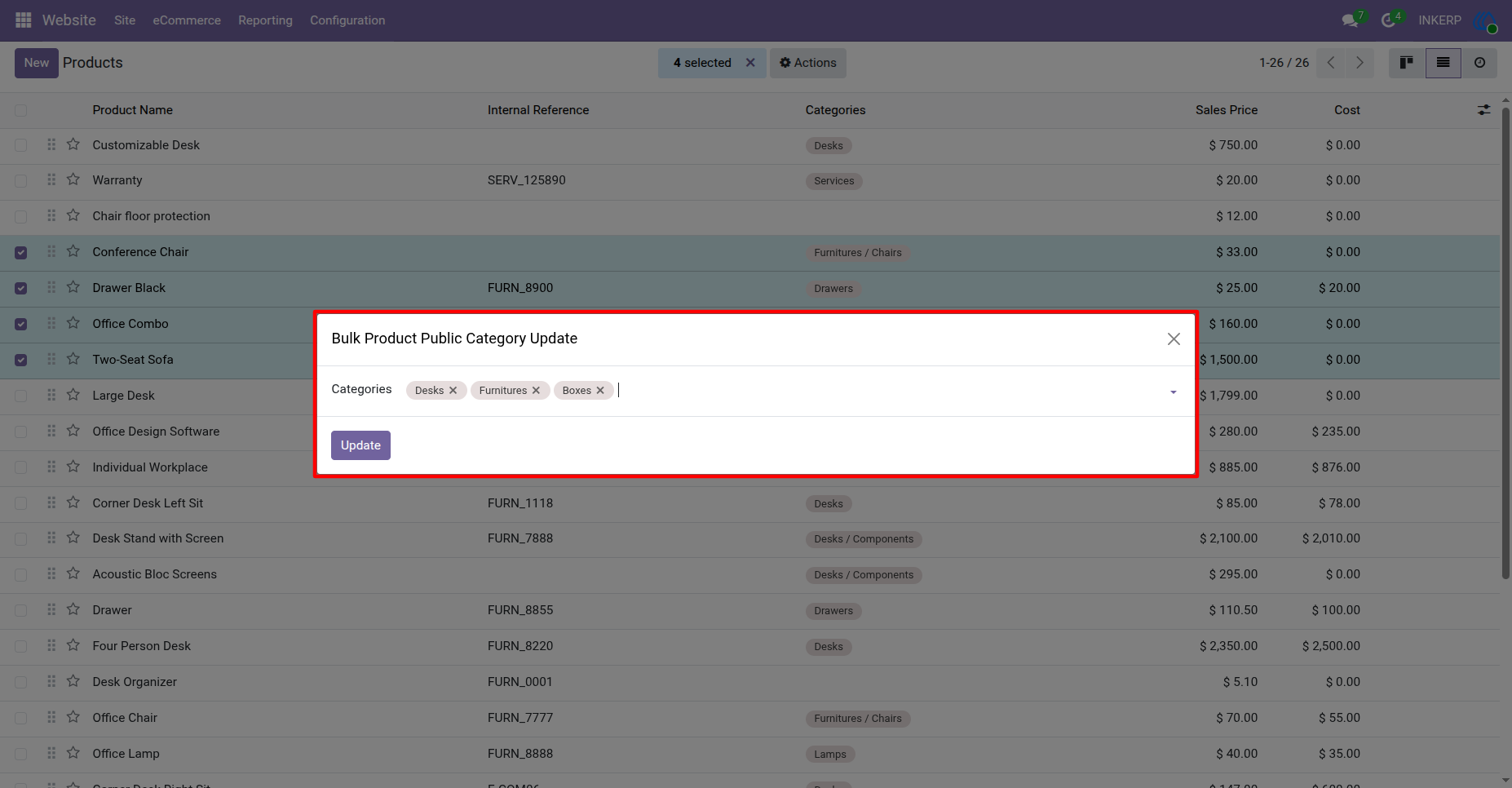
Task: Open the INKERP user menu
Action: pyautogui.click(x=1457, y=20)
